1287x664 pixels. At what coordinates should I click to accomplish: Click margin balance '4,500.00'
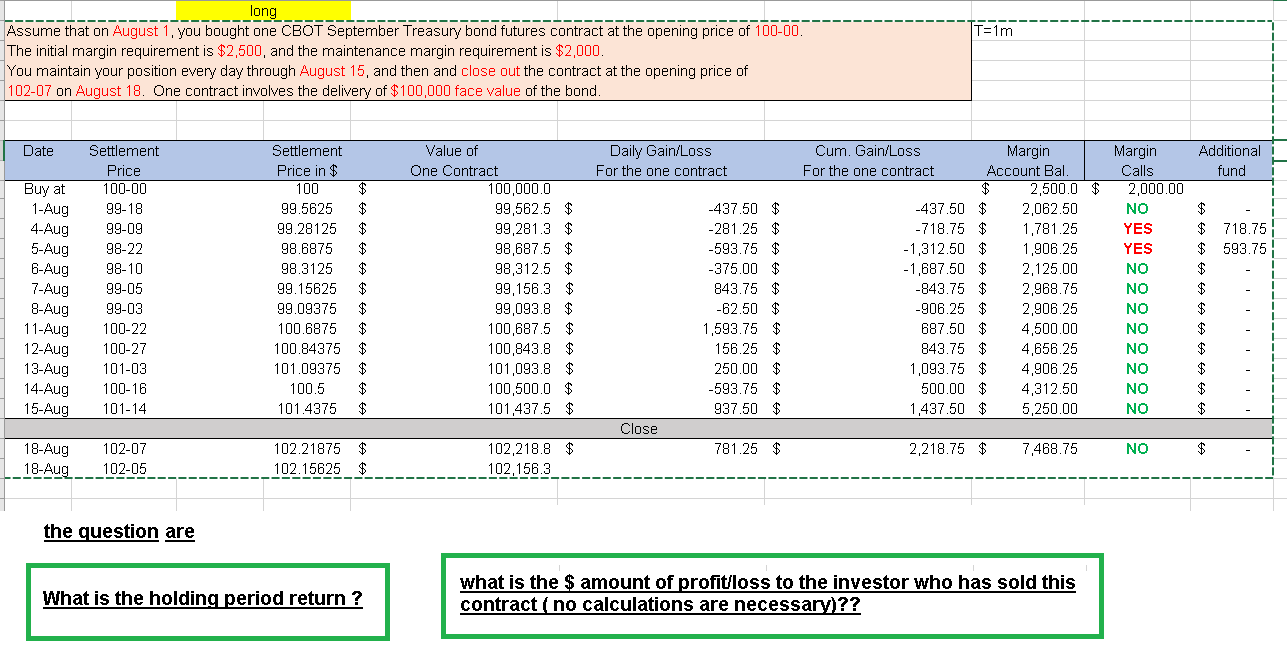pos(1049,329)
